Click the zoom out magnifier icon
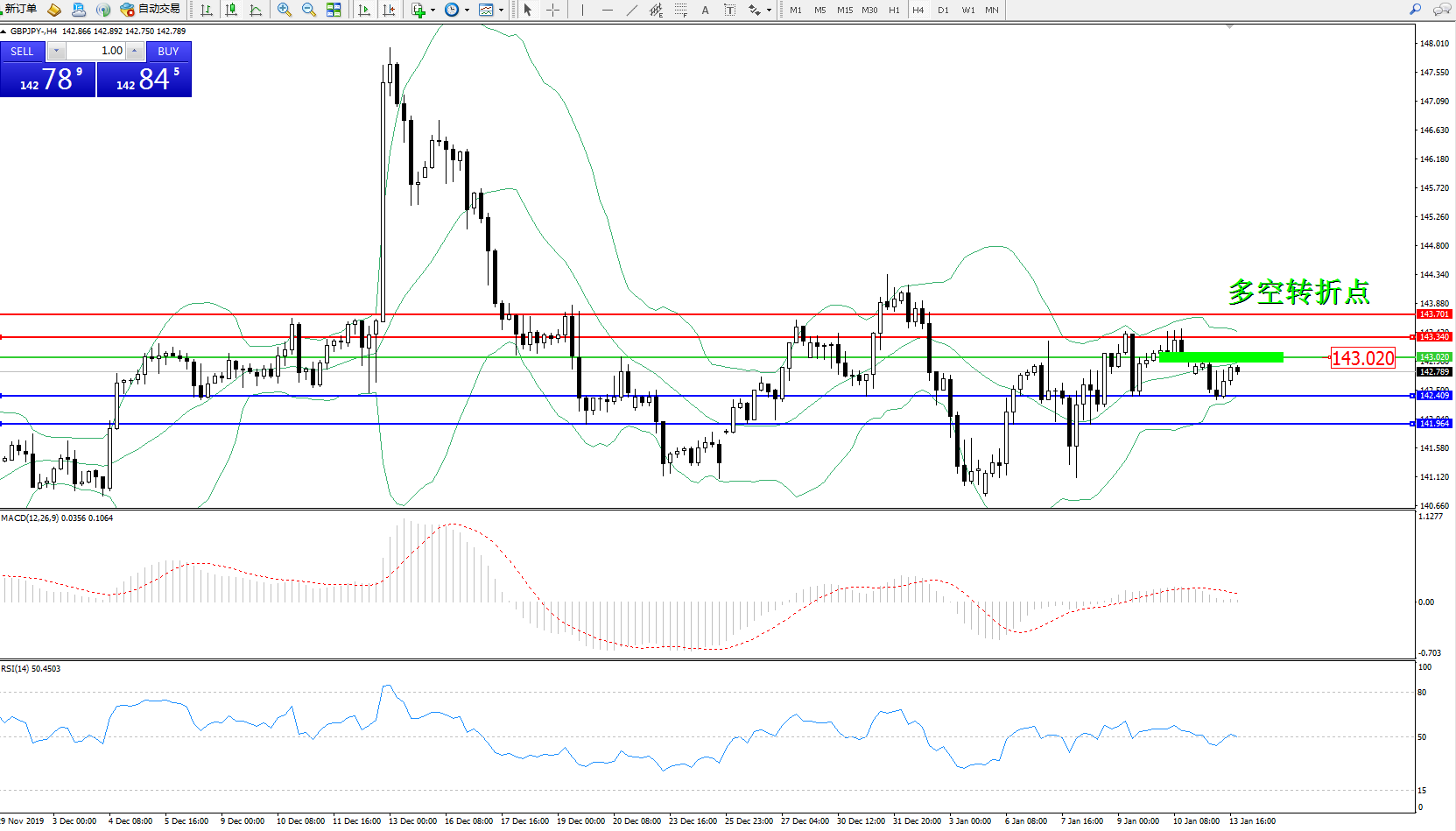Viewport: 1456px width, 831px height. [309, 10]
